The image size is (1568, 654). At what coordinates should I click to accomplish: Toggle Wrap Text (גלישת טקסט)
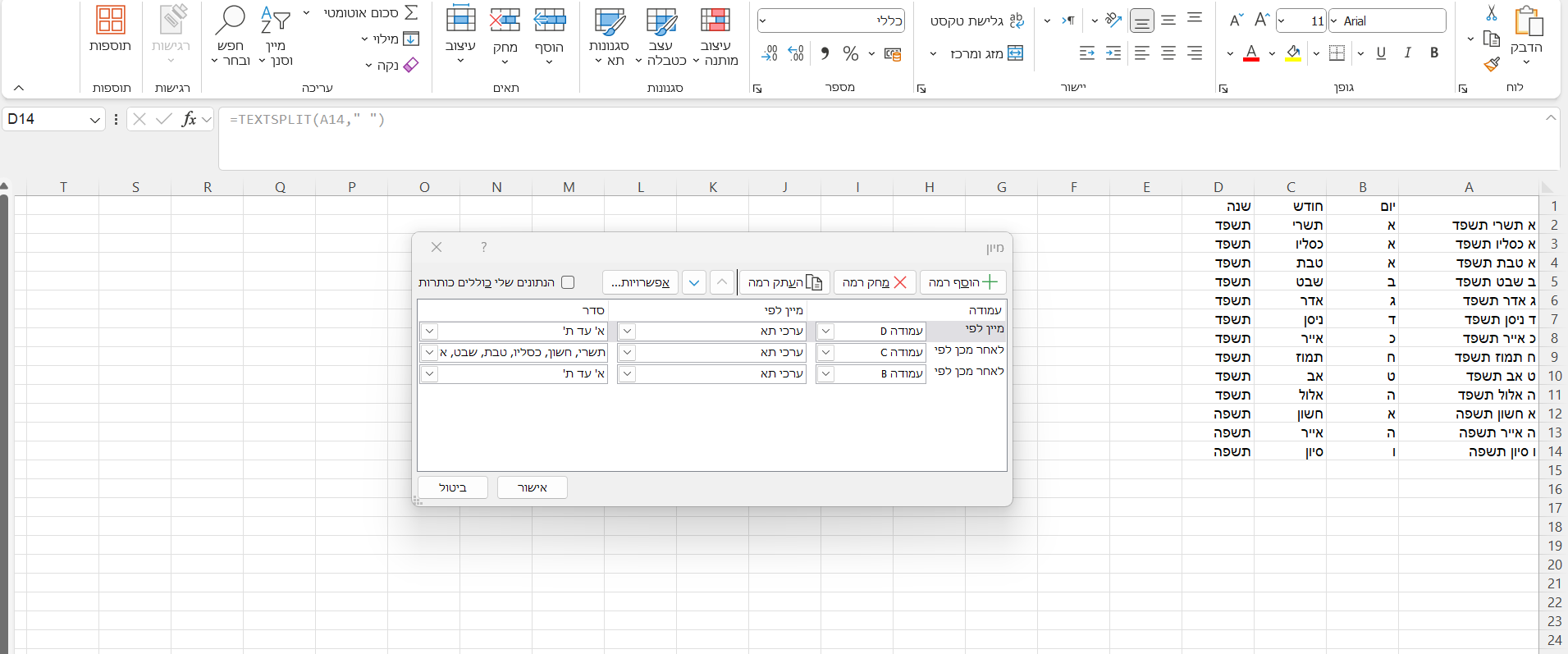977,21
